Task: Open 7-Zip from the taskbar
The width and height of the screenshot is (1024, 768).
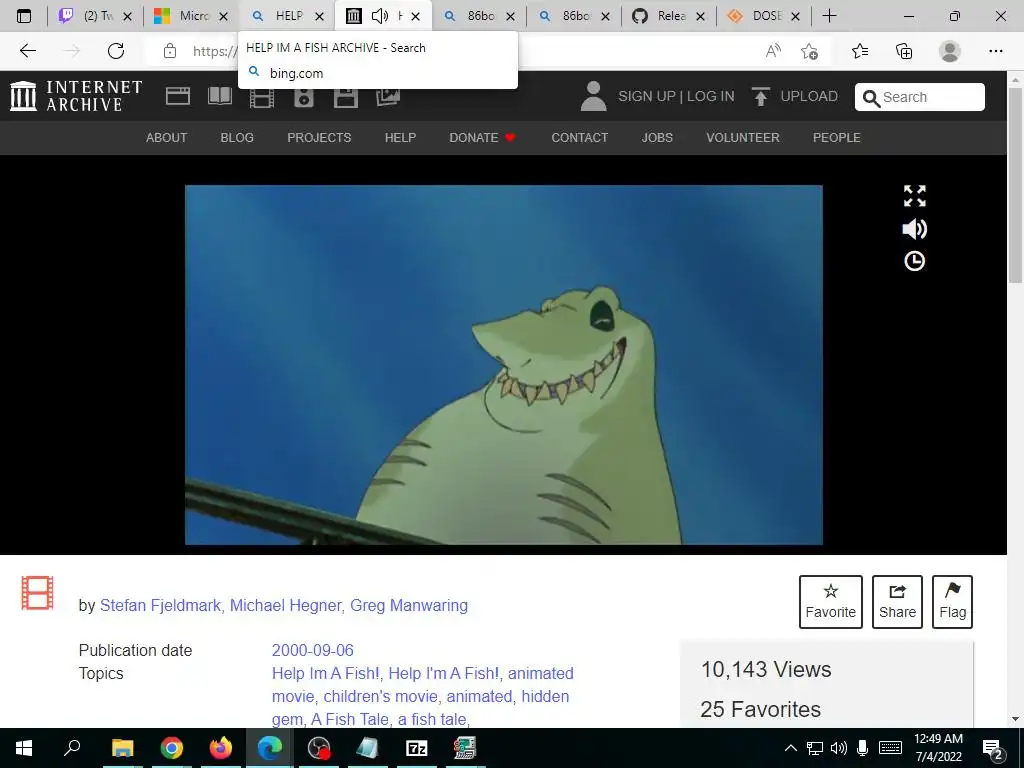Action: coord(417,748)
